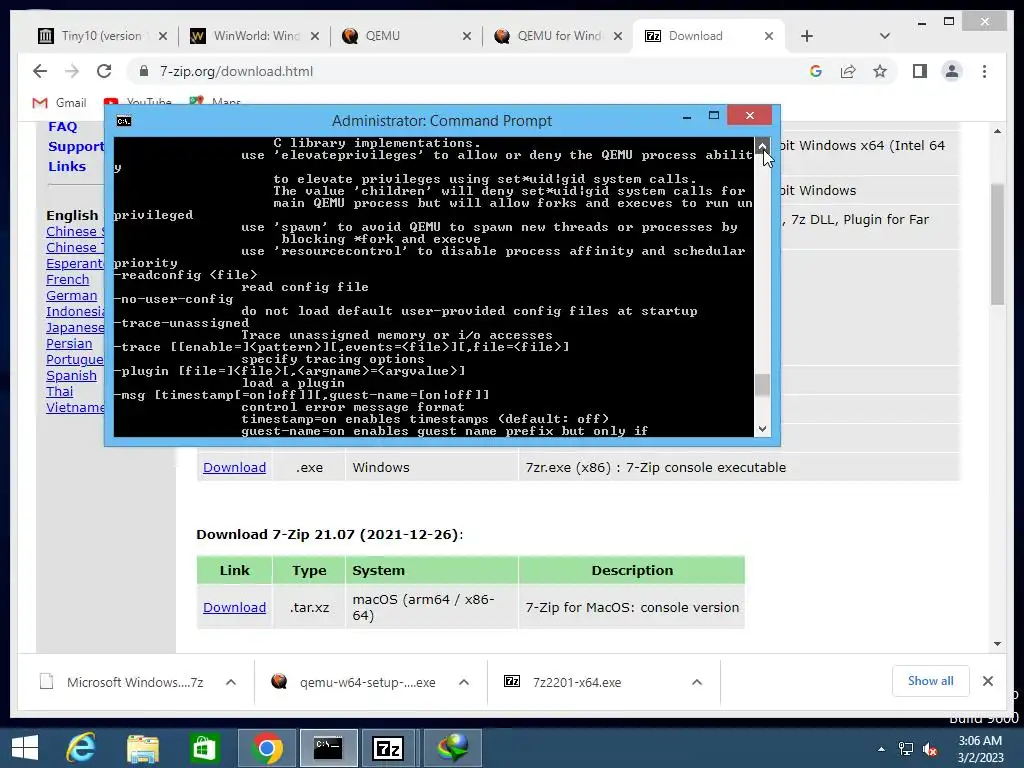Viewport: 1024px width, 768px height.
Task: Open the tab search chevron
Action: (x=884, y=36)
